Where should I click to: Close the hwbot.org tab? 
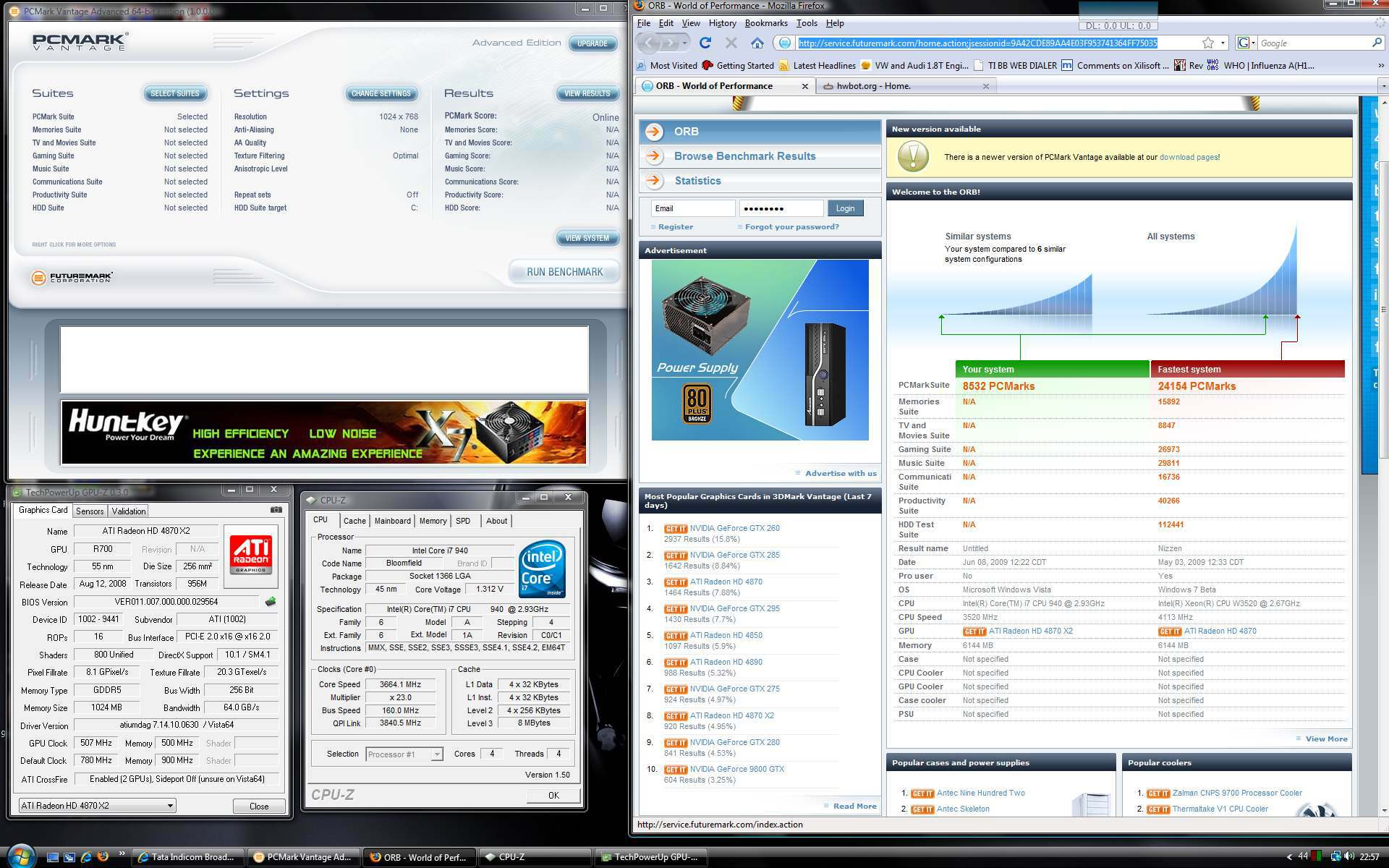[985, 86]
